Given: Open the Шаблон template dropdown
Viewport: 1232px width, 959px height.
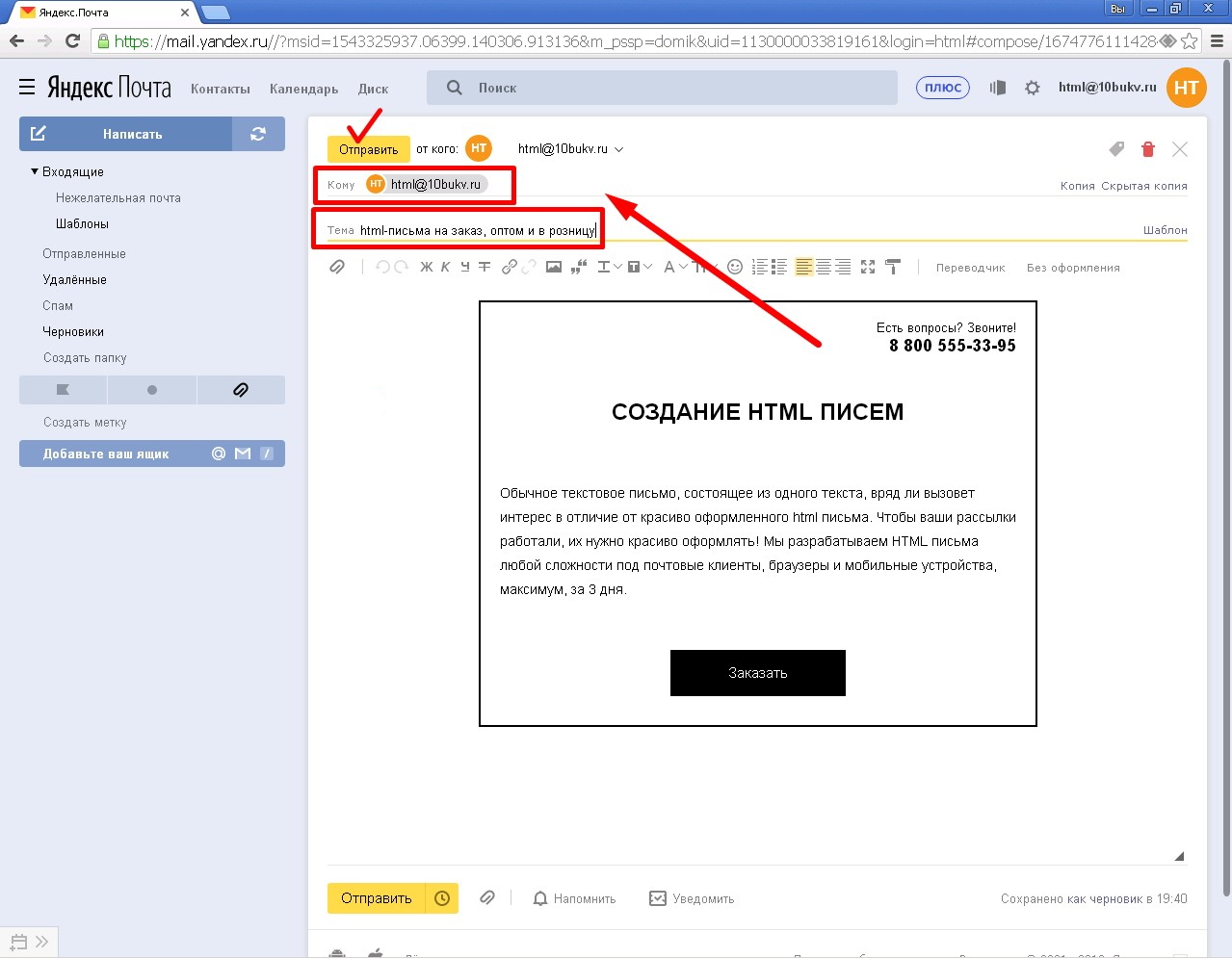Looking at the screenshot, I should coord(1165,230).
